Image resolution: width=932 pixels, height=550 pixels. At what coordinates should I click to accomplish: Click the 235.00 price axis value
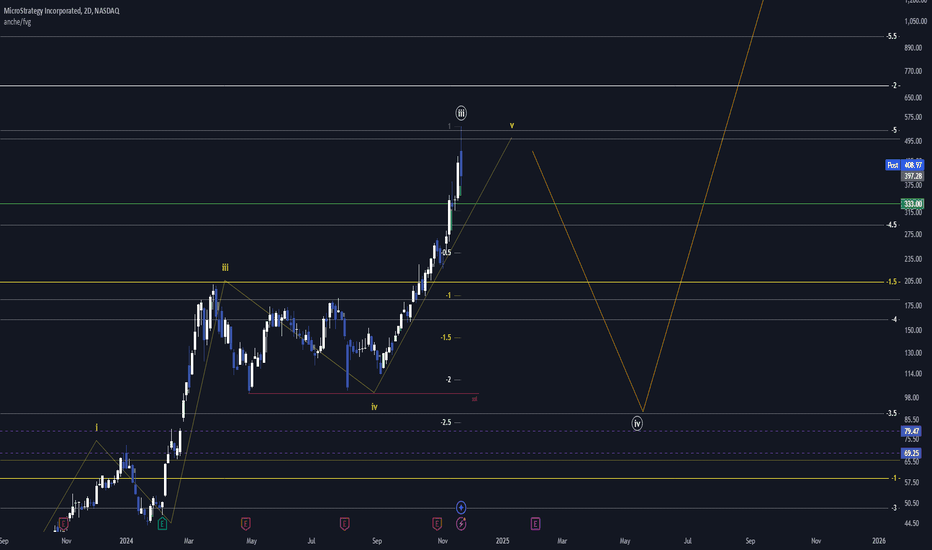pos(913,259)
